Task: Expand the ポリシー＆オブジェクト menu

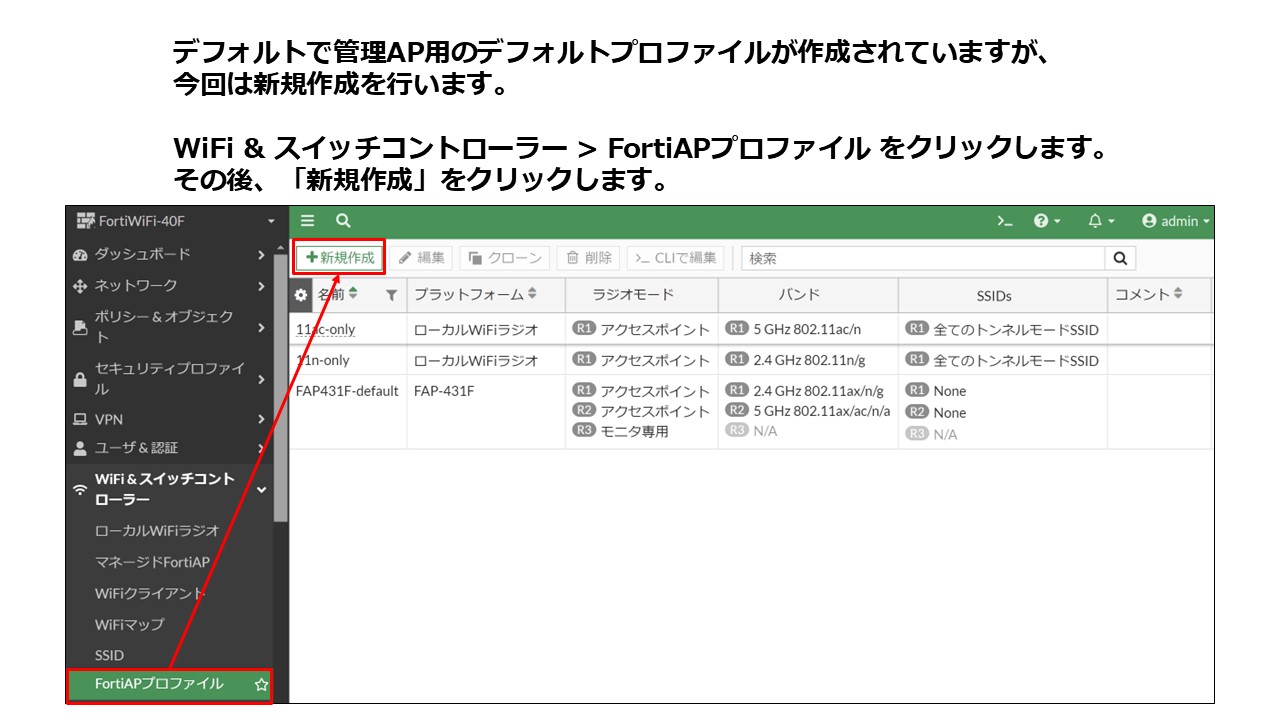Action: pos(170,326)
